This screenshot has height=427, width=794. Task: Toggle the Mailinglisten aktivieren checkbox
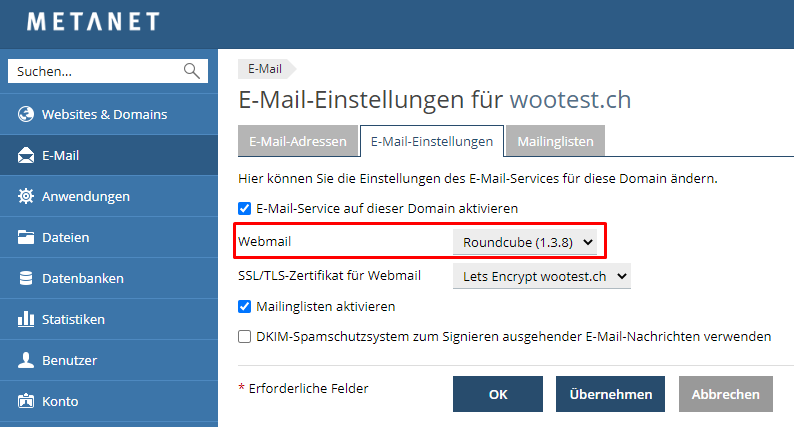pyautogui.click(x=245, y=306)
